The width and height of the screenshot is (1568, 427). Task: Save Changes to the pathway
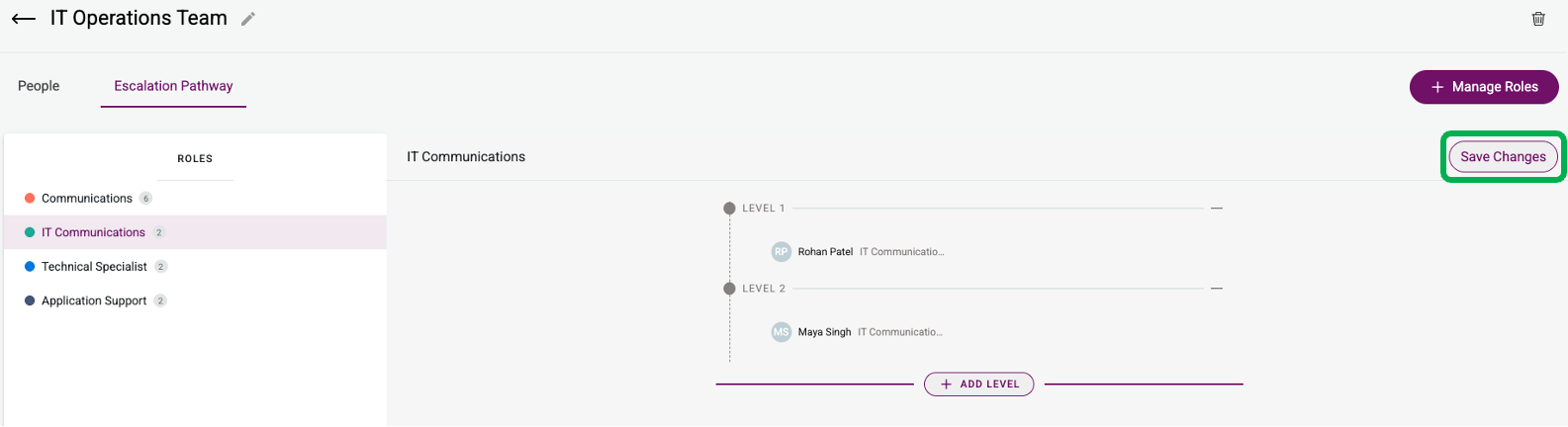[x=1503, y=156]
